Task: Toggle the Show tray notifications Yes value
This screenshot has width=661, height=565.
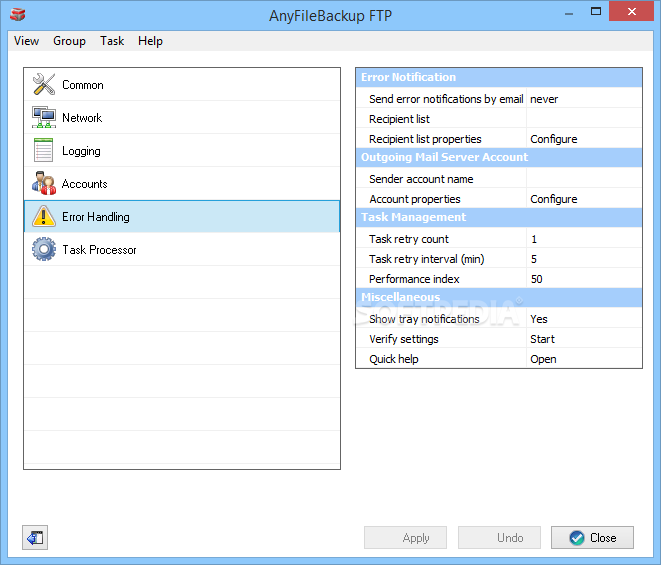Action: [584, 319]
